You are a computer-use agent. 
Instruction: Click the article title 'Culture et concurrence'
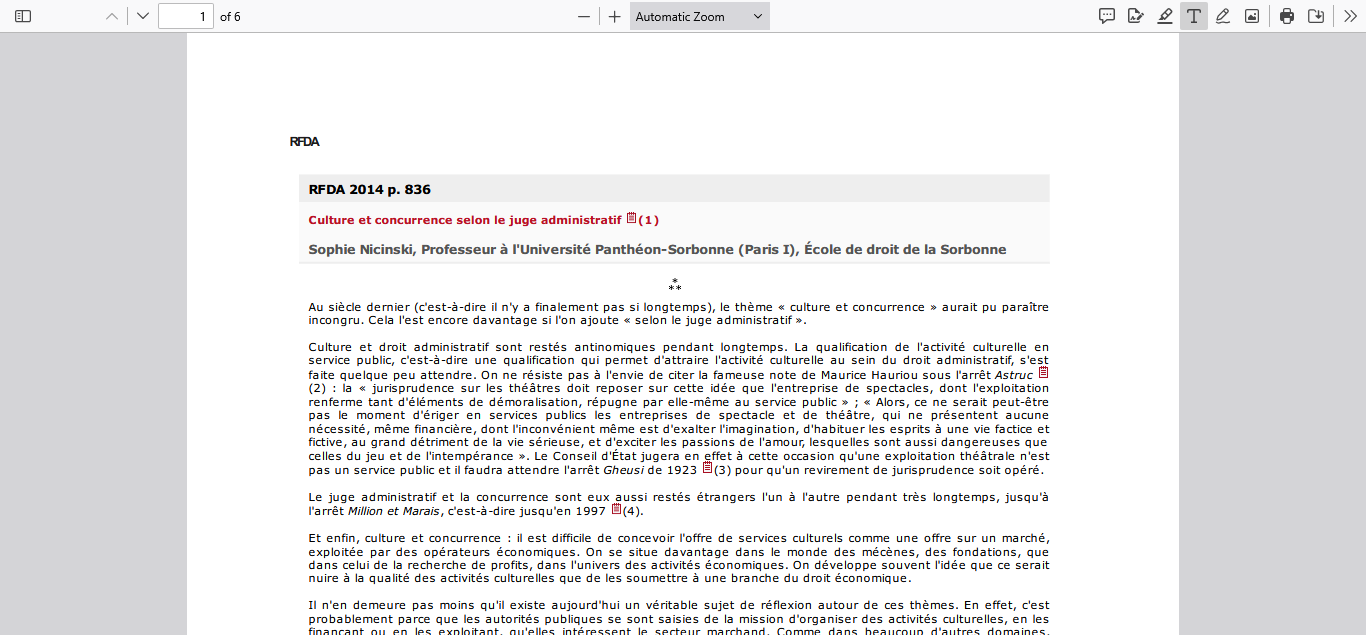click(465, 220)
